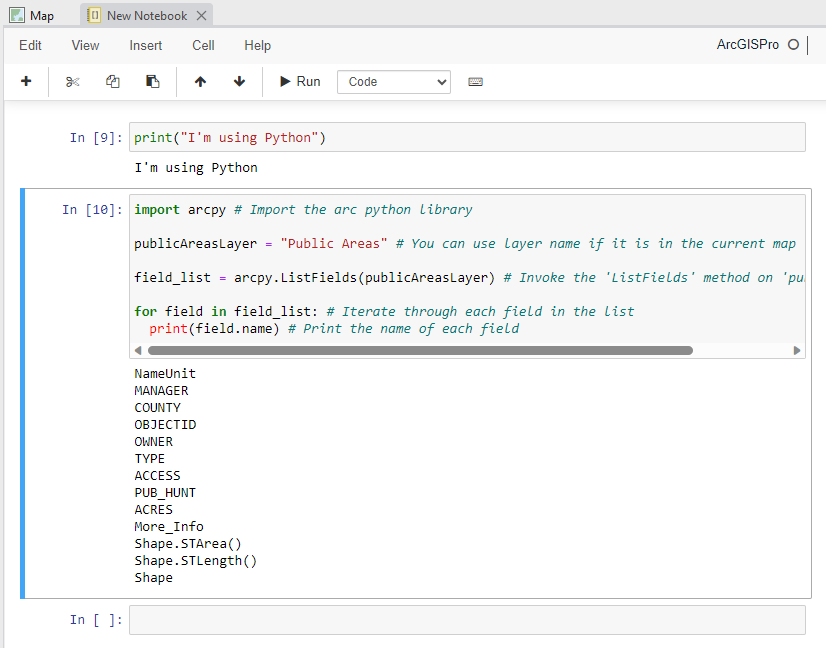826x648 pixels.
Task: Click the empty input cell at the bottom
Action: coord(467,620)
